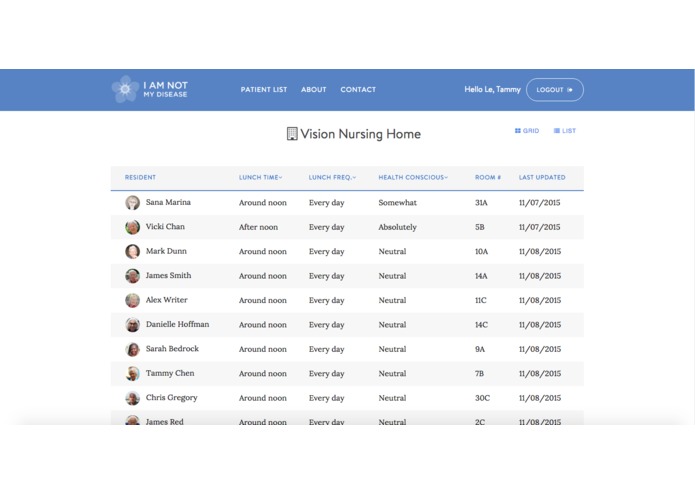Click the I Am Not My Disease title
Image resolution: width=695 pixels, height=494 pixels.
(165, 89)
